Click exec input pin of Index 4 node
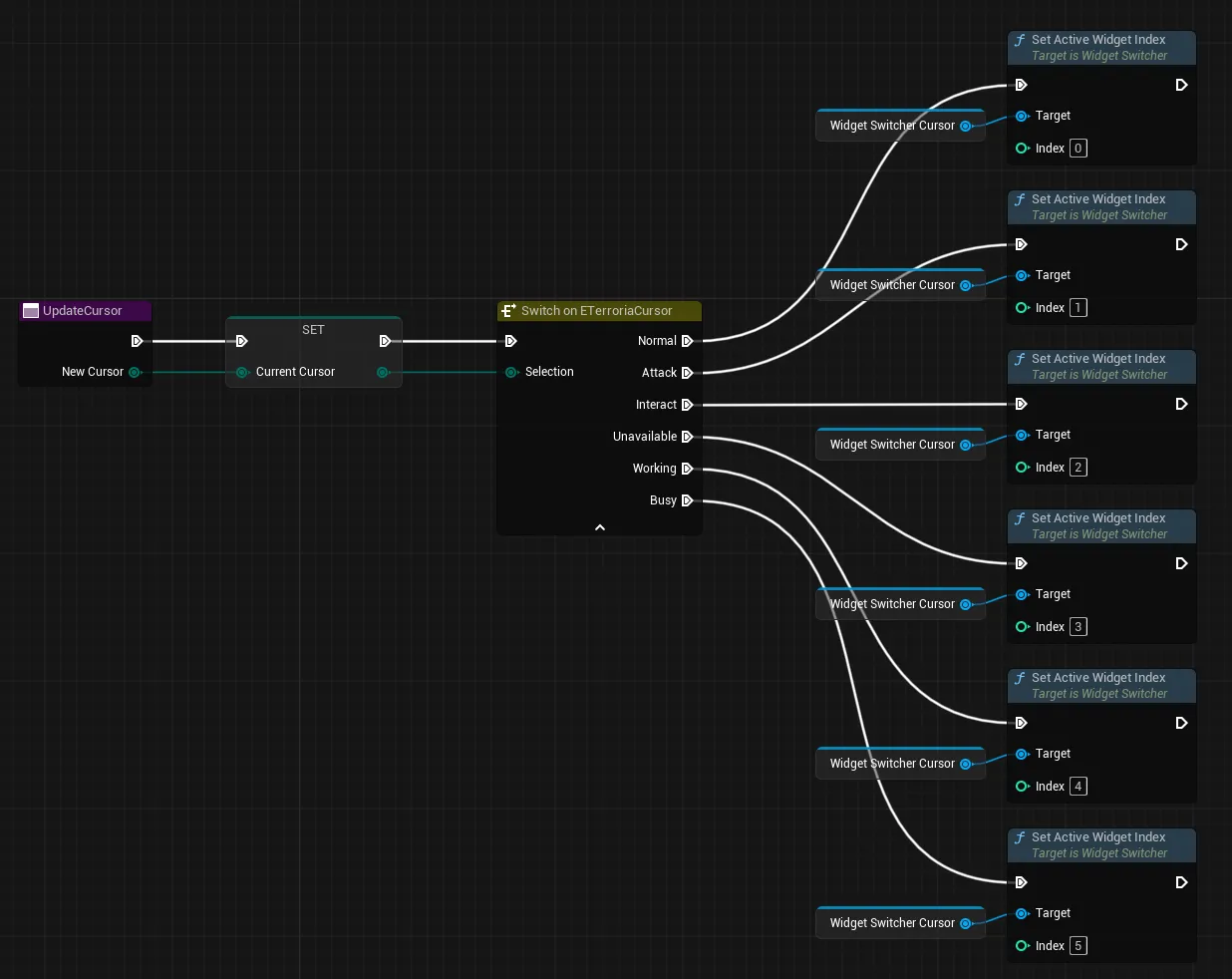Screen dimensions: 1232x979 click(1021, 723)
